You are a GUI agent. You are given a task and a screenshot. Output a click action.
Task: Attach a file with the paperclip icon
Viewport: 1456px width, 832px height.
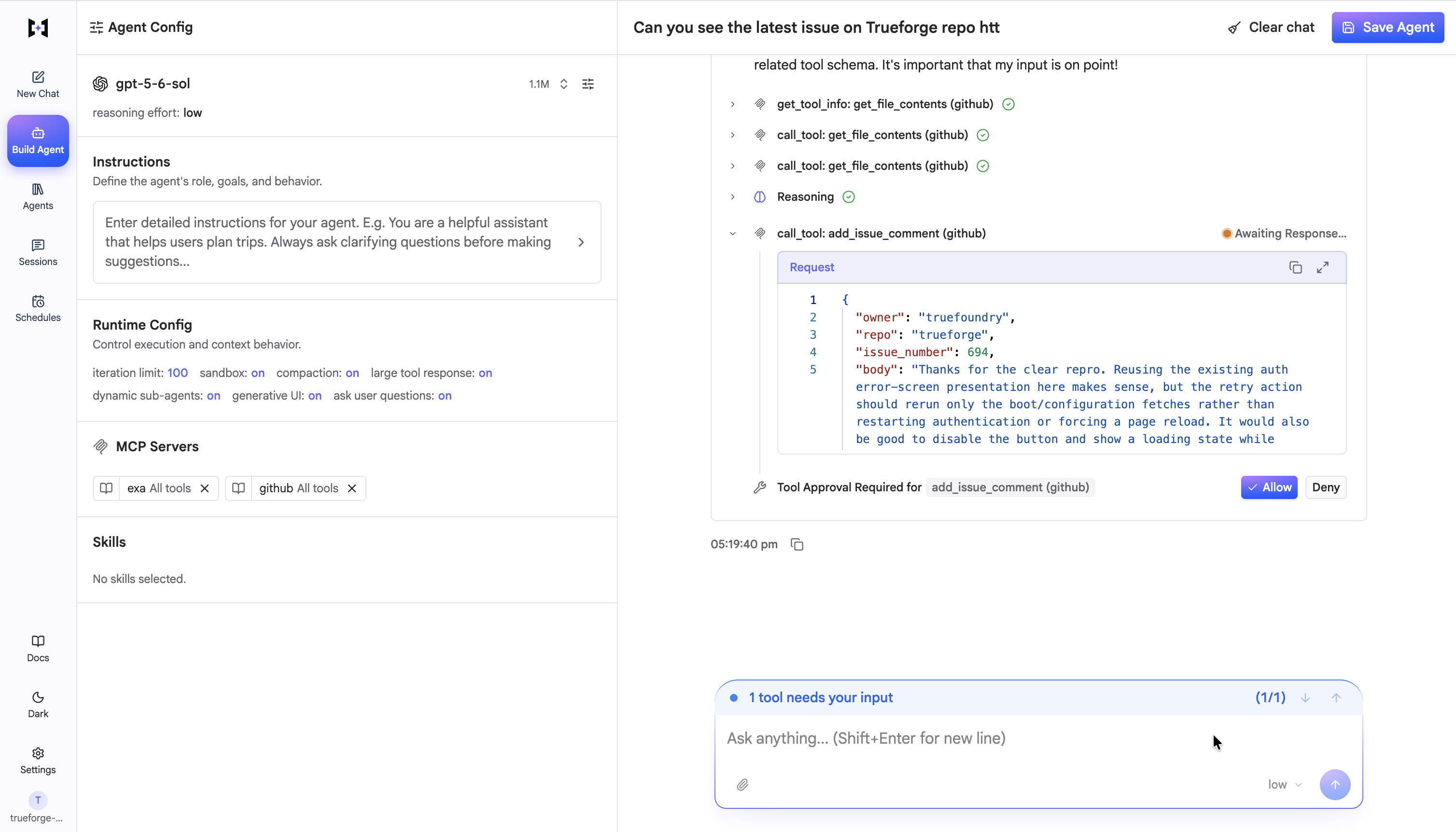(x=742, y=785)
